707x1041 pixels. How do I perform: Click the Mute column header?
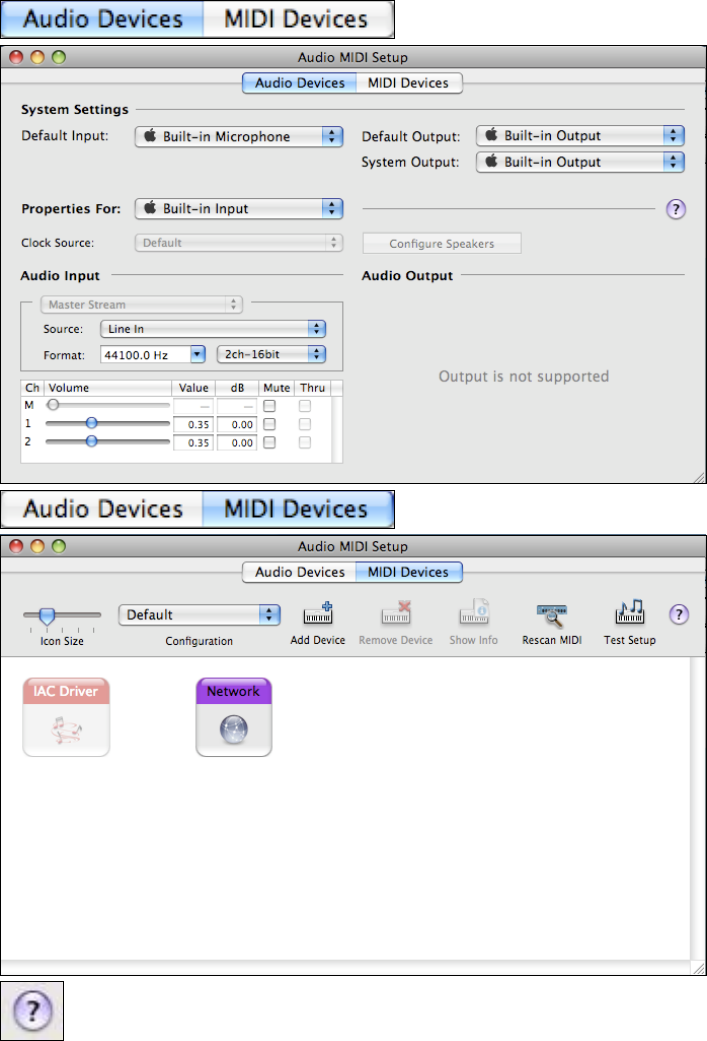click(276, 388)
